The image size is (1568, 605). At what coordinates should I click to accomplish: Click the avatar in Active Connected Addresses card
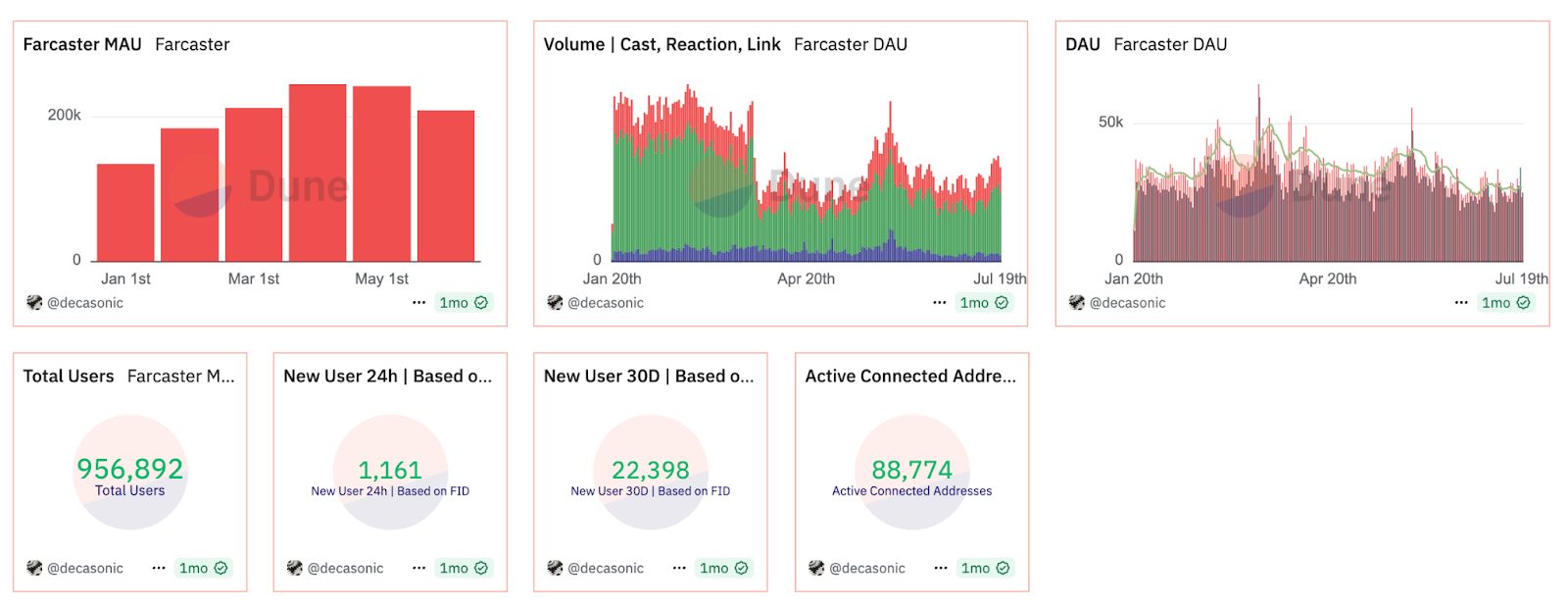point(816,569)
